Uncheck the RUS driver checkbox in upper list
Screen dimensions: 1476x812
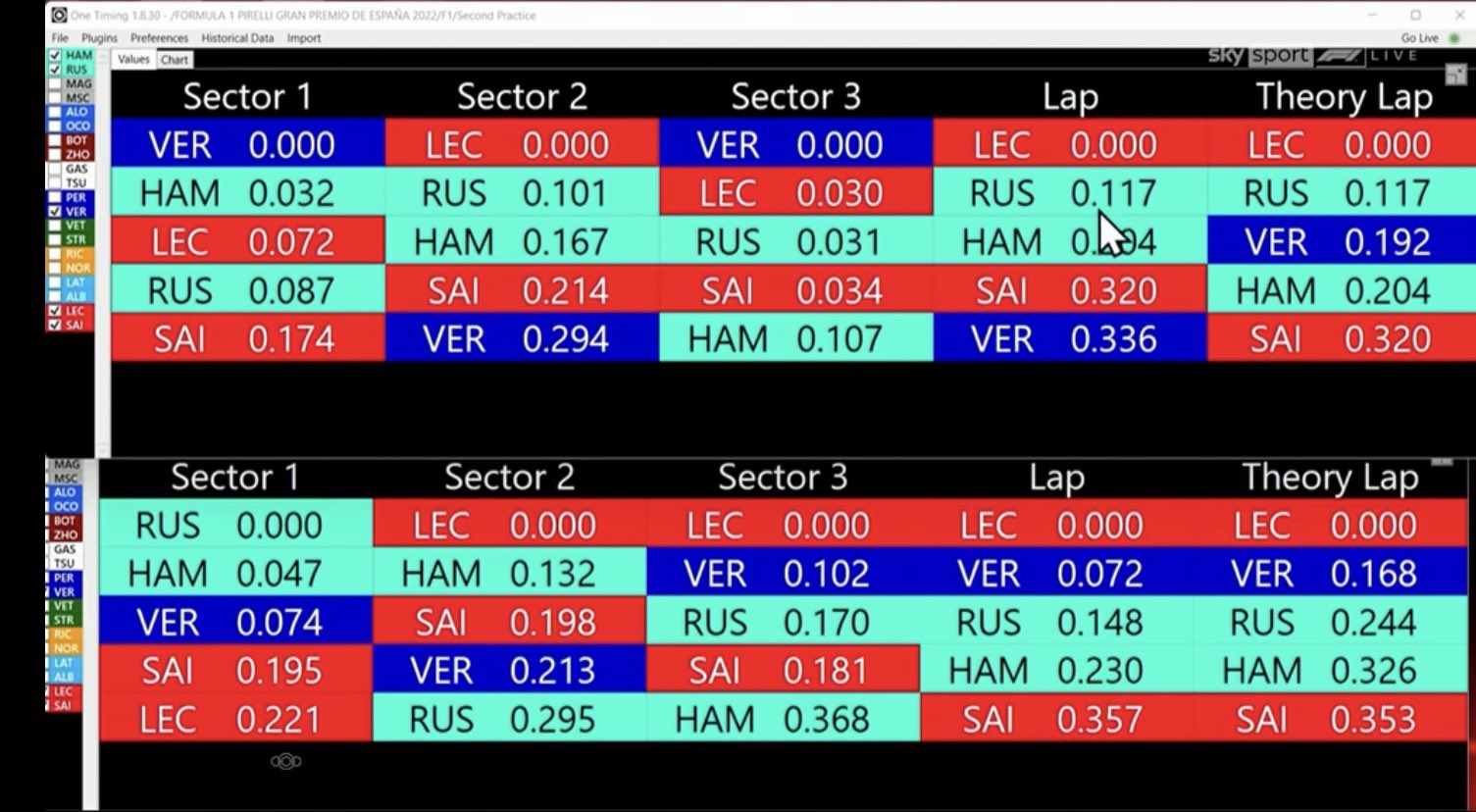coord(56,70)
